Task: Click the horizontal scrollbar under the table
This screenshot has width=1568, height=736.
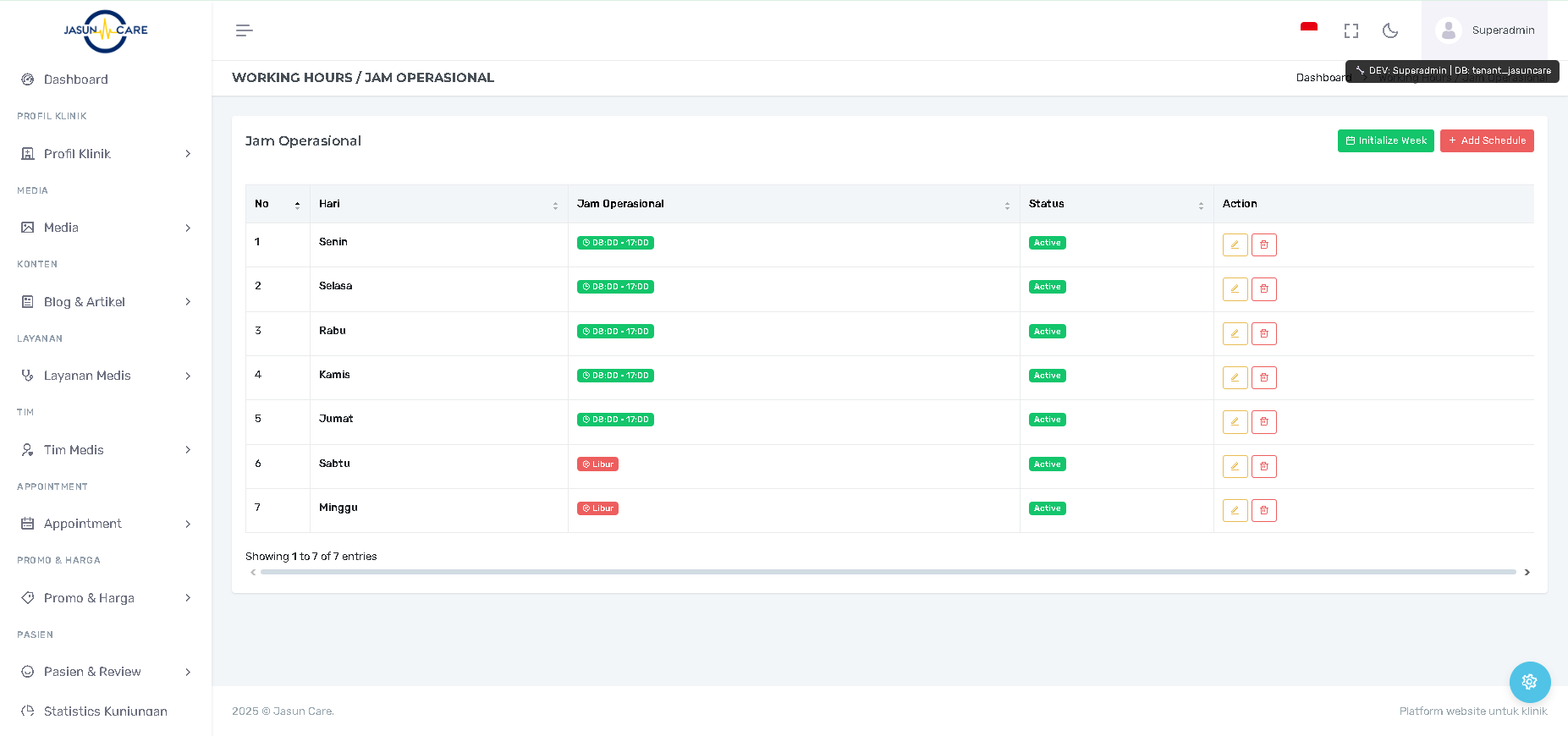Action: click(888, 572)
